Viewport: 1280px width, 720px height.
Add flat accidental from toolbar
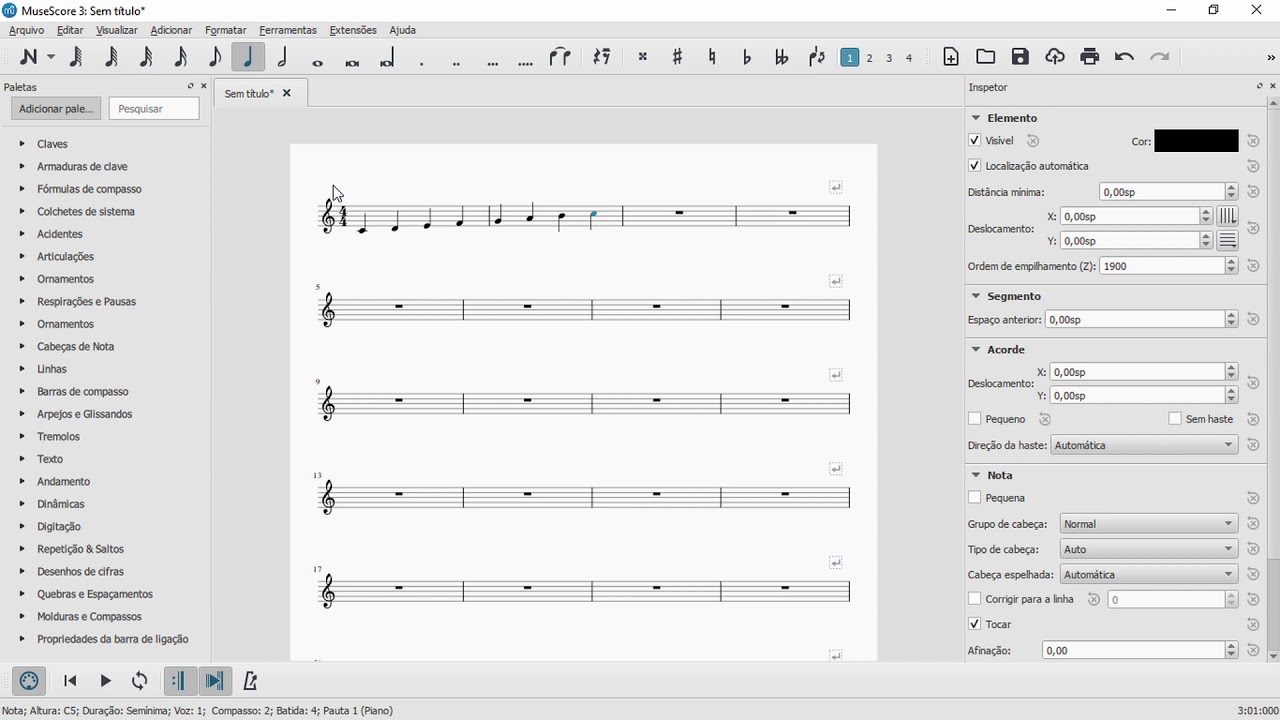[x=747, y=57]
